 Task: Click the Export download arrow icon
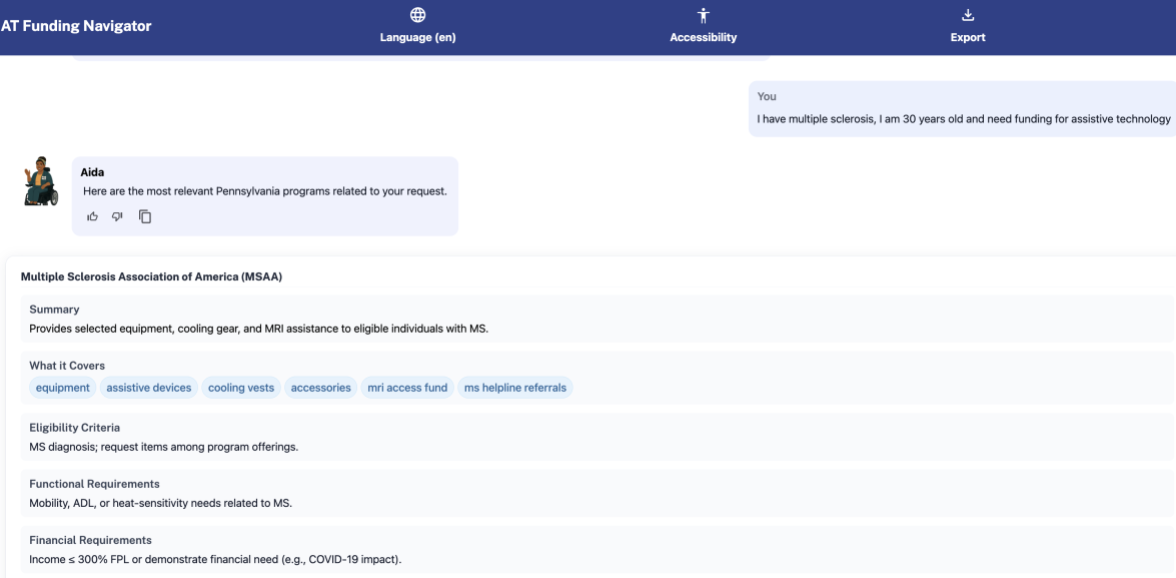pos(967,14)
